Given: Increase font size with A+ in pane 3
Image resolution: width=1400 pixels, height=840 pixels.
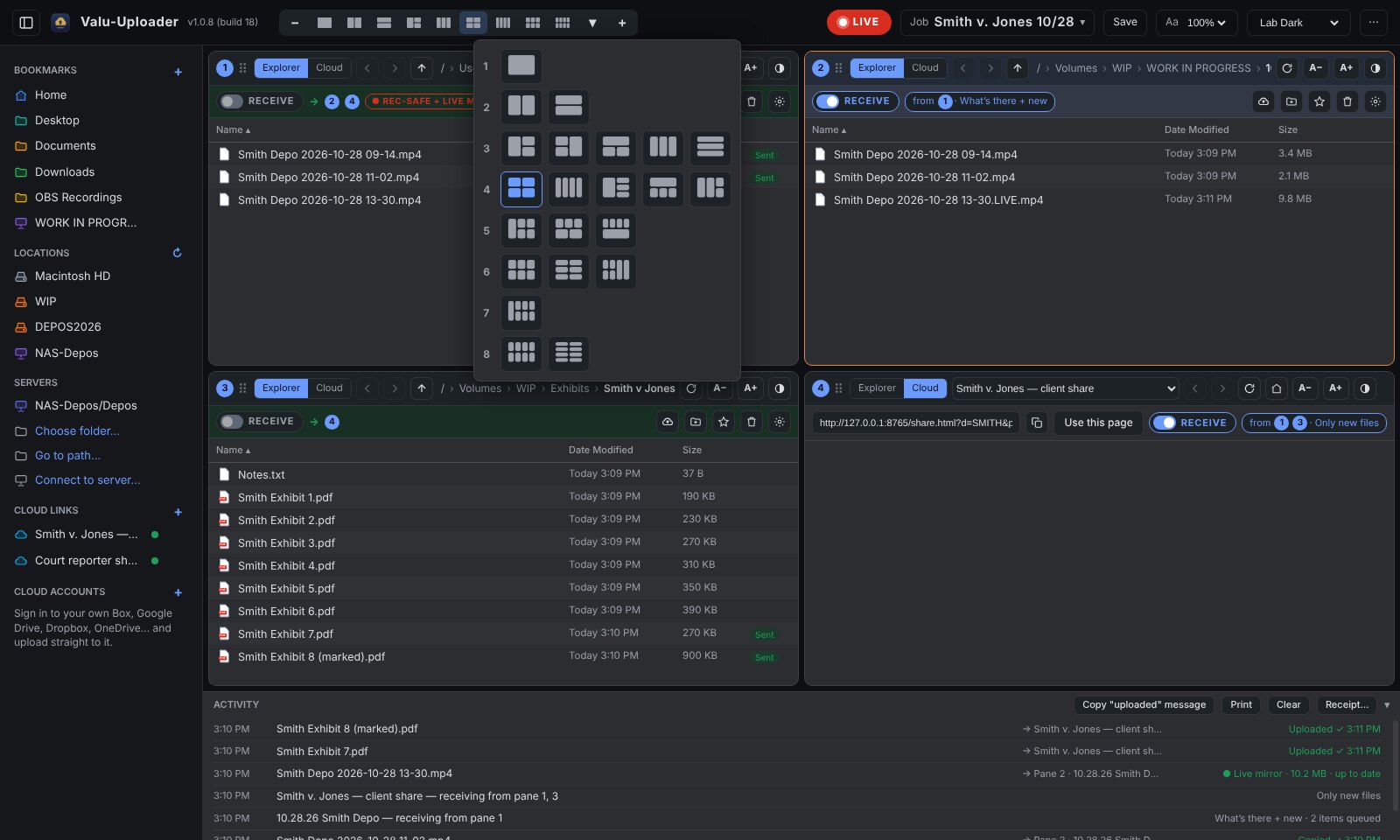Looking at the screenshot, I should point(751,388).
